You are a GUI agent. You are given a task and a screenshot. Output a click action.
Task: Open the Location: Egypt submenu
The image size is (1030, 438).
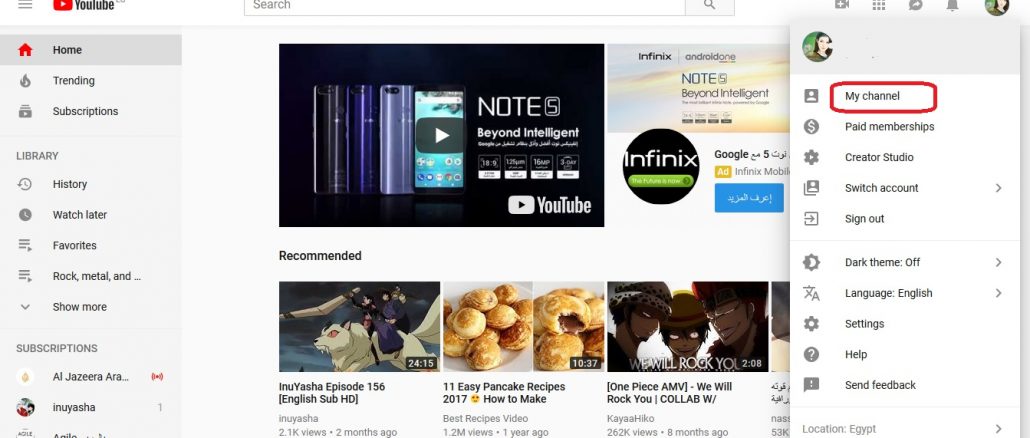click(905, 429)
